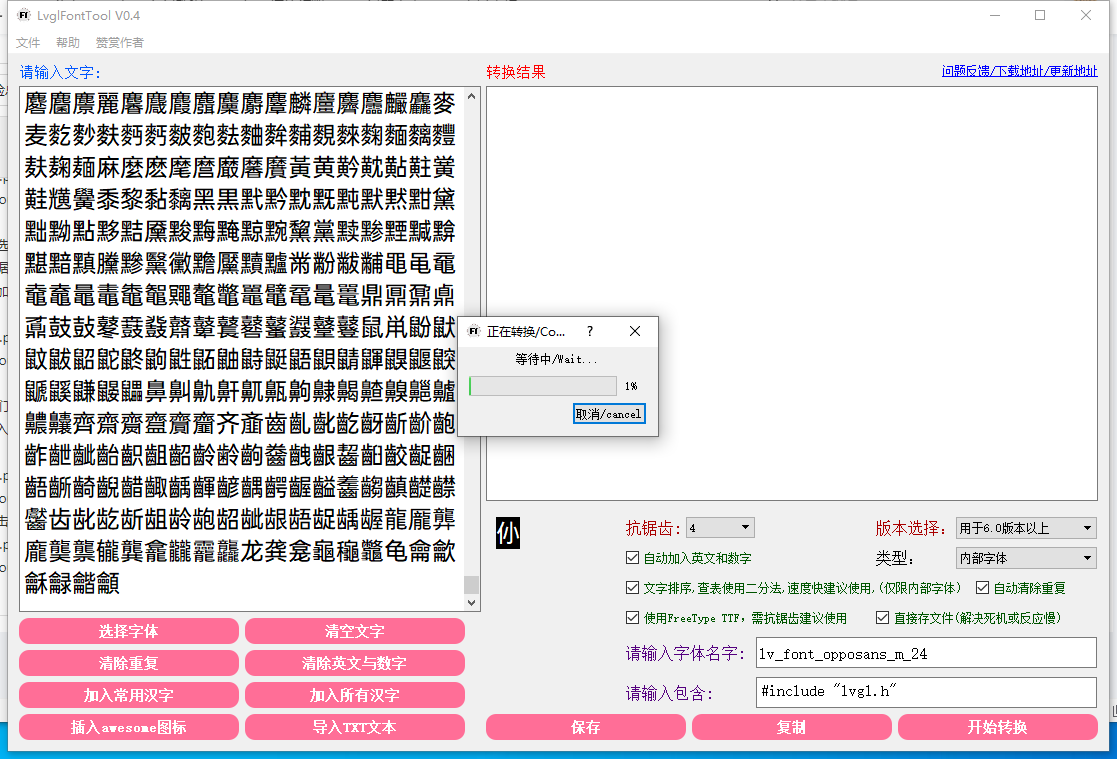The width and height of the screenshot is (1117, 759).
Task: Click the font name input field
Action: (x=926, y=654)
